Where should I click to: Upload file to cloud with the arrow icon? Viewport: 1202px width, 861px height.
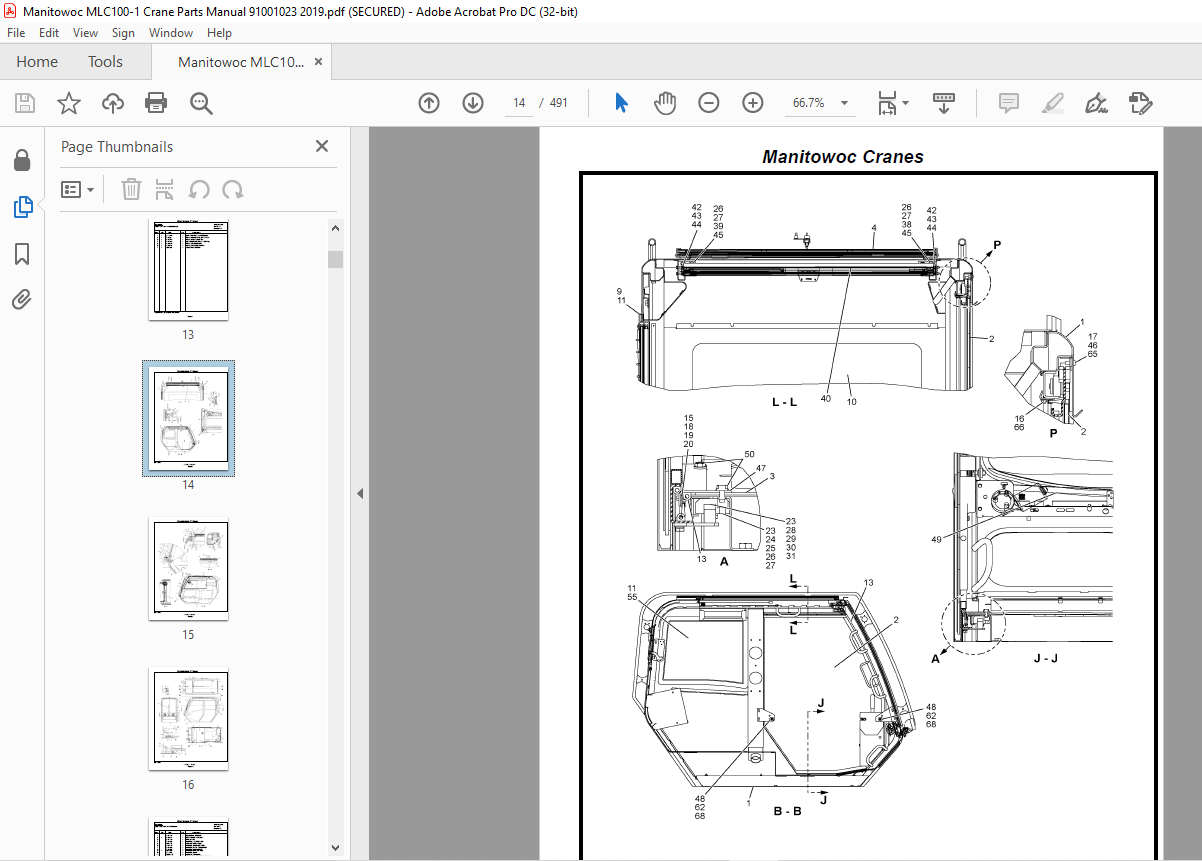(x=112, y=103)
